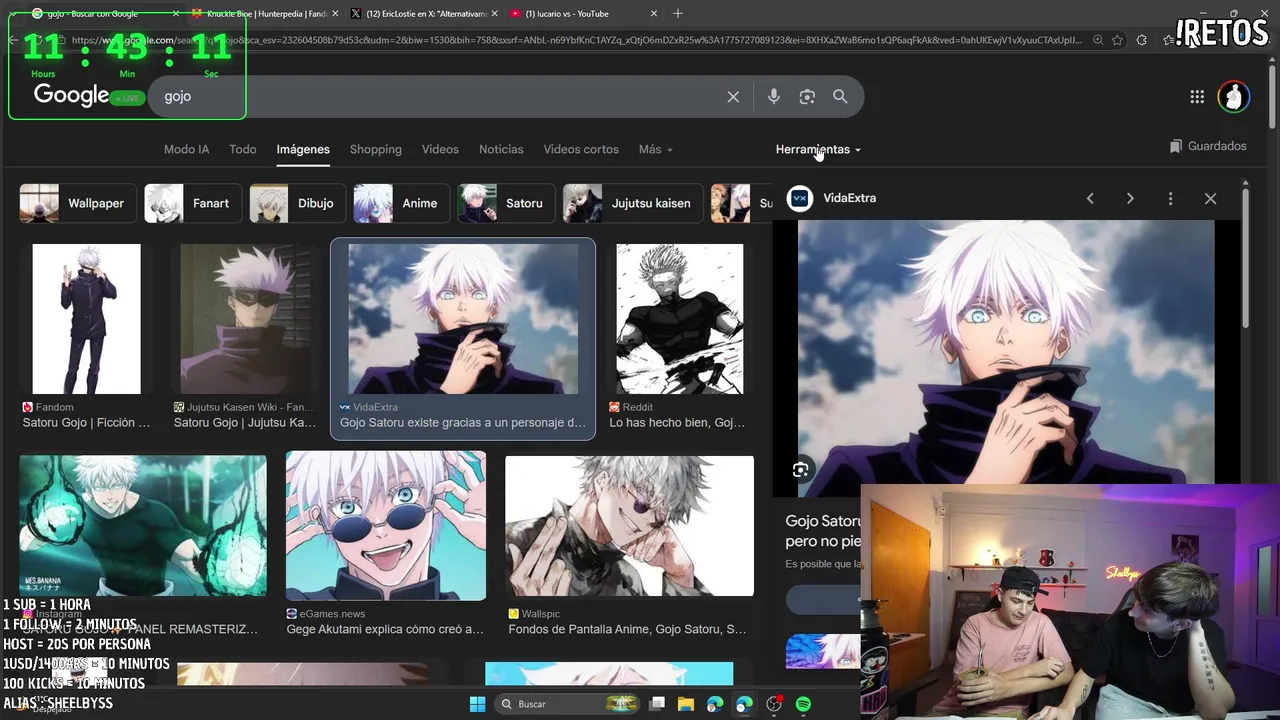Filter images by Fanart chip
The image size is (1280, 720).
pos(191,203)
